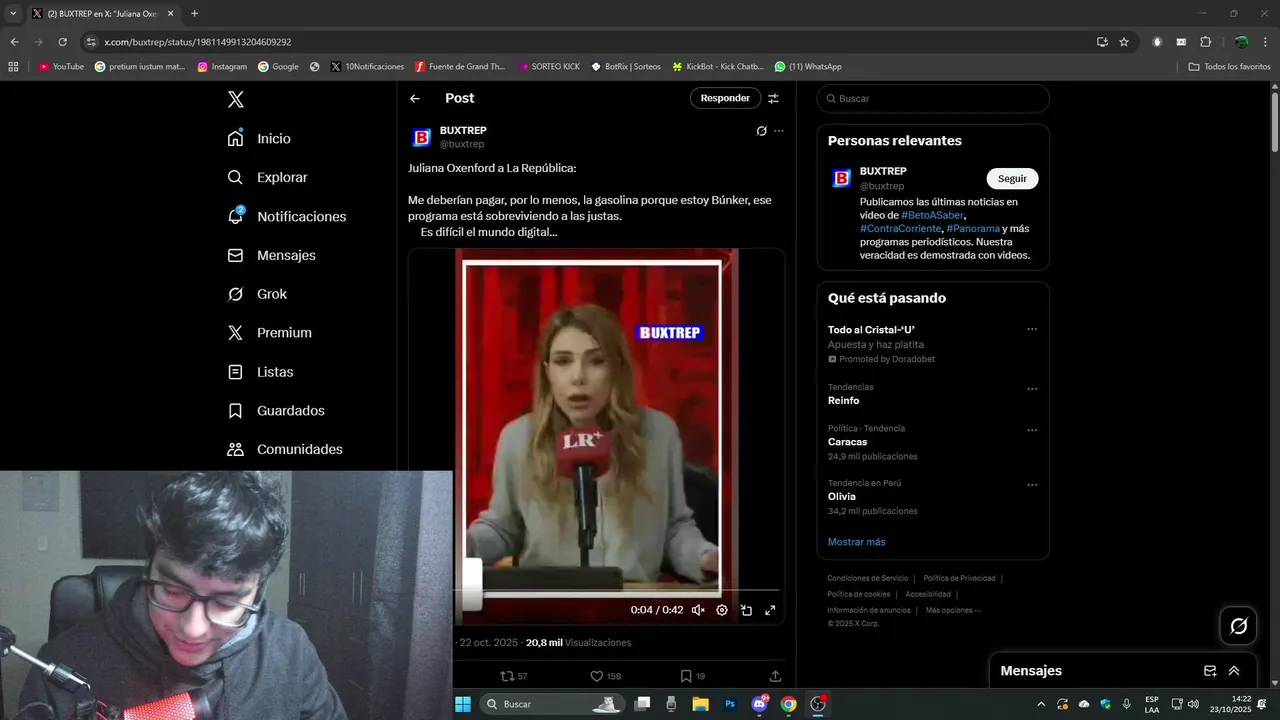Screen dimensions: 1280x720
Task: Open Chrome extensions puzzle icon
Action: click(x=1205, y=42)
